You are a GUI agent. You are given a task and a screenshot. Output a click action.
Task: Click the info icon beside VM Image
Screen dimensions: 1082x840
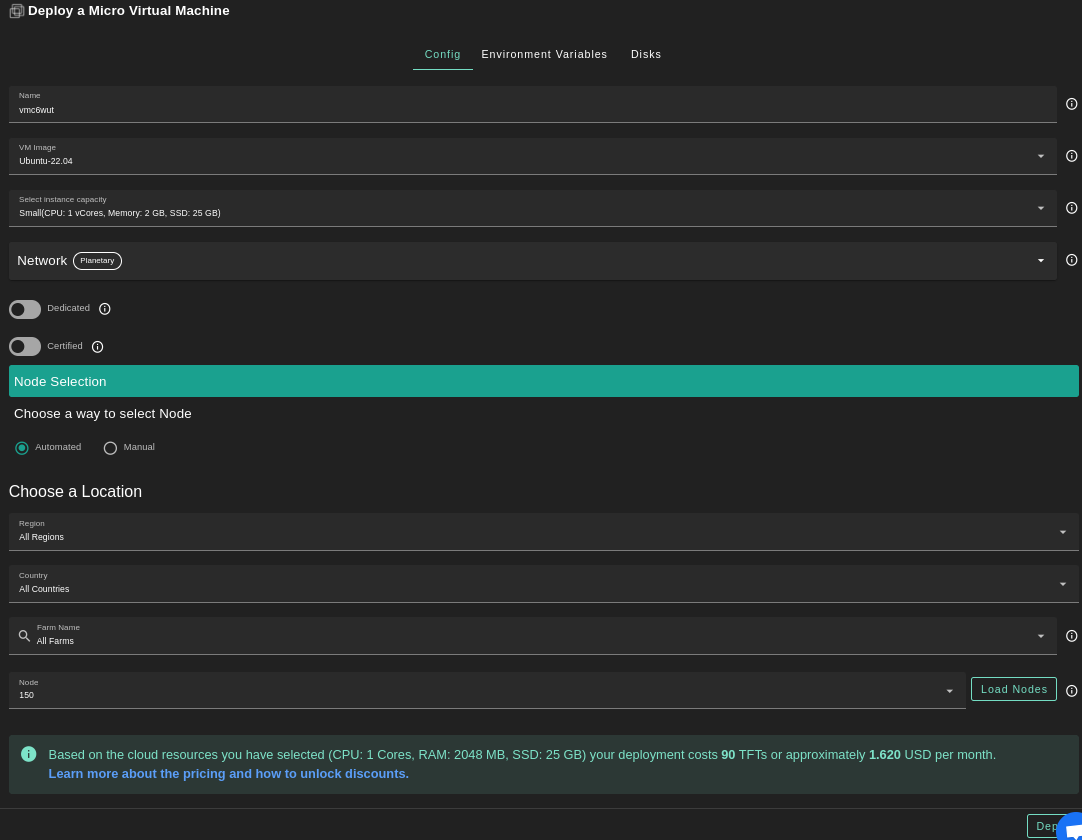pyautogui.click(x=1071, y=156)
